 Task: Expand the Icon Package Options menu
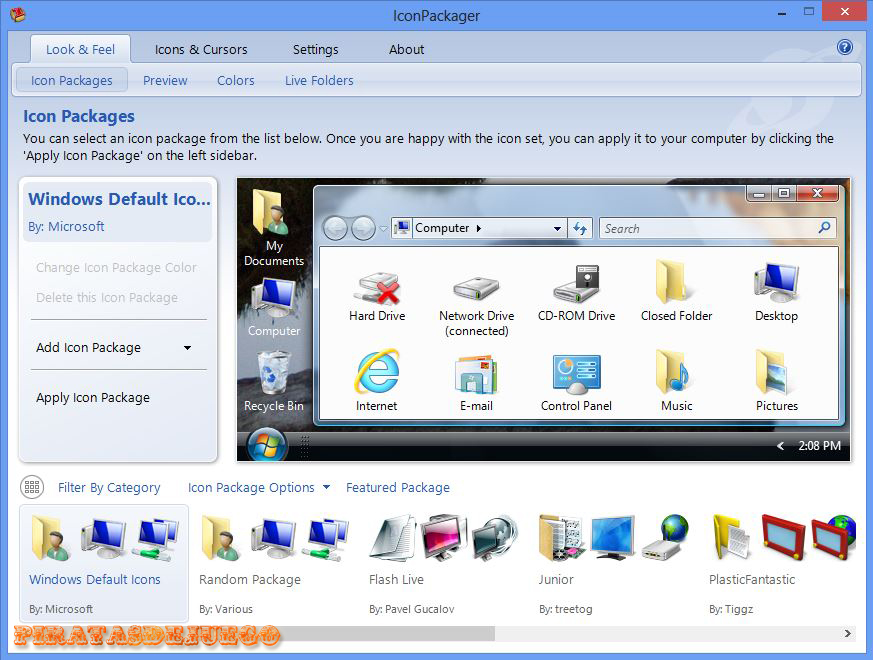tap(259, 487)
